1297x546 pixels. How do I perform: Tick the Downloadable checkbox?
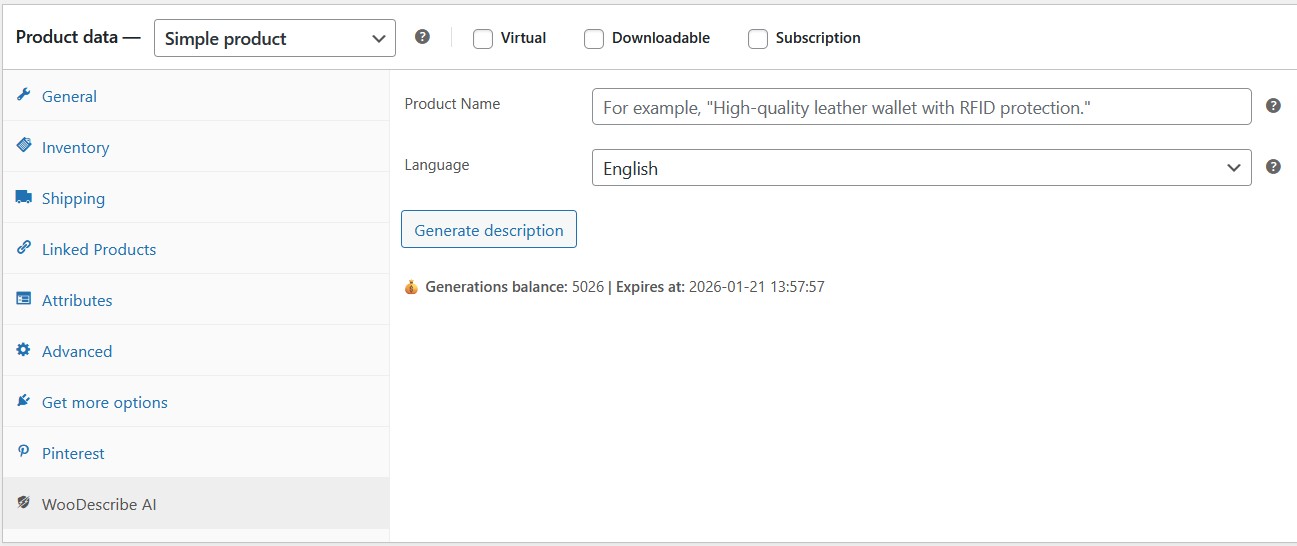click(594, 39)
